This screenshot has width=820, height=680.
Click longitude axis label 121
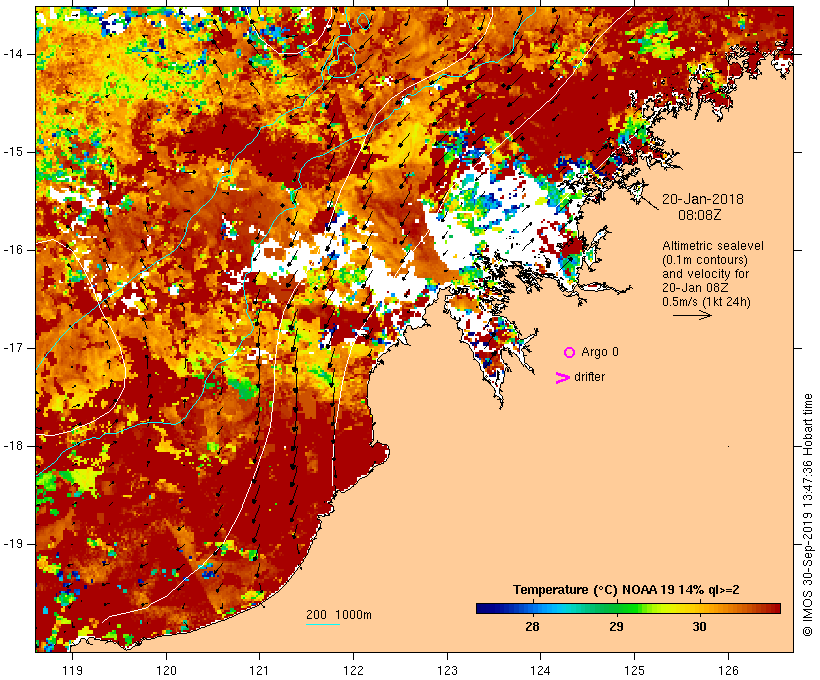tap(259, 671)
